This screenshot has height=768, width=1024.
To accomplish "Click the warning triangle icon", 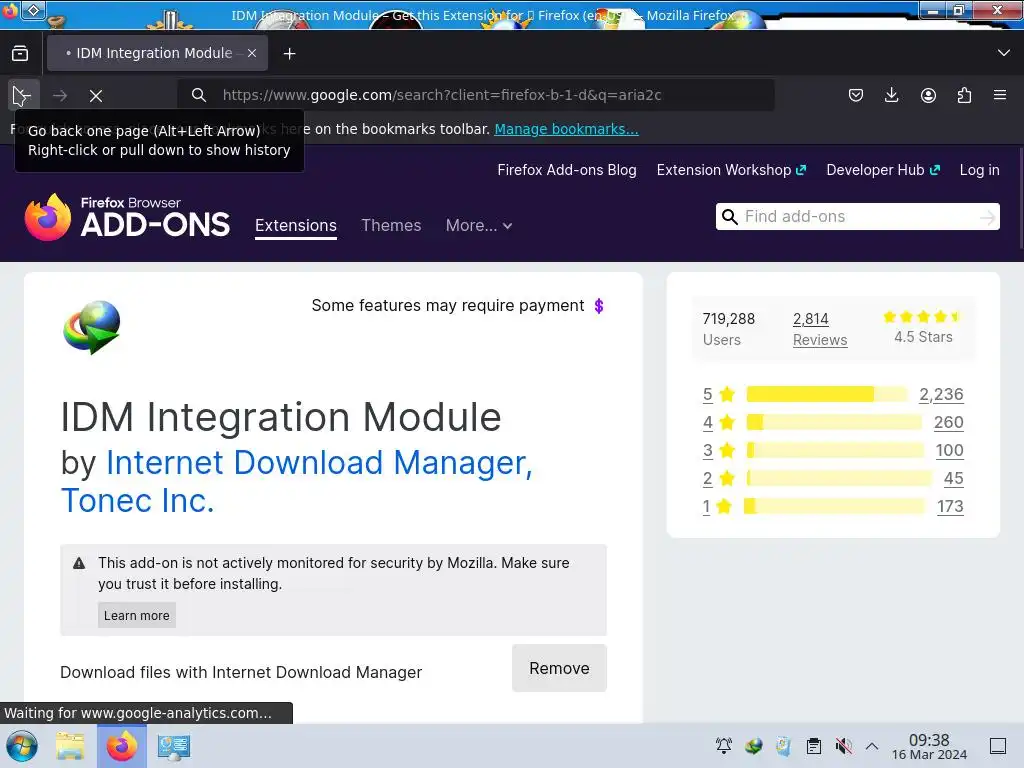I will pos(79,563).
